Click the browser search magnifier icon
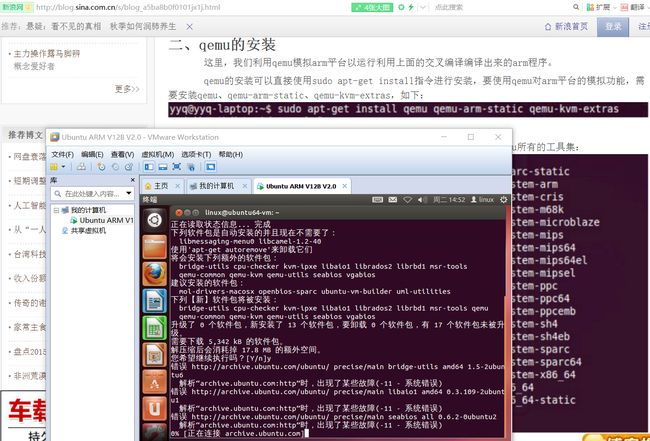The image size is (650, 441). 576,7
